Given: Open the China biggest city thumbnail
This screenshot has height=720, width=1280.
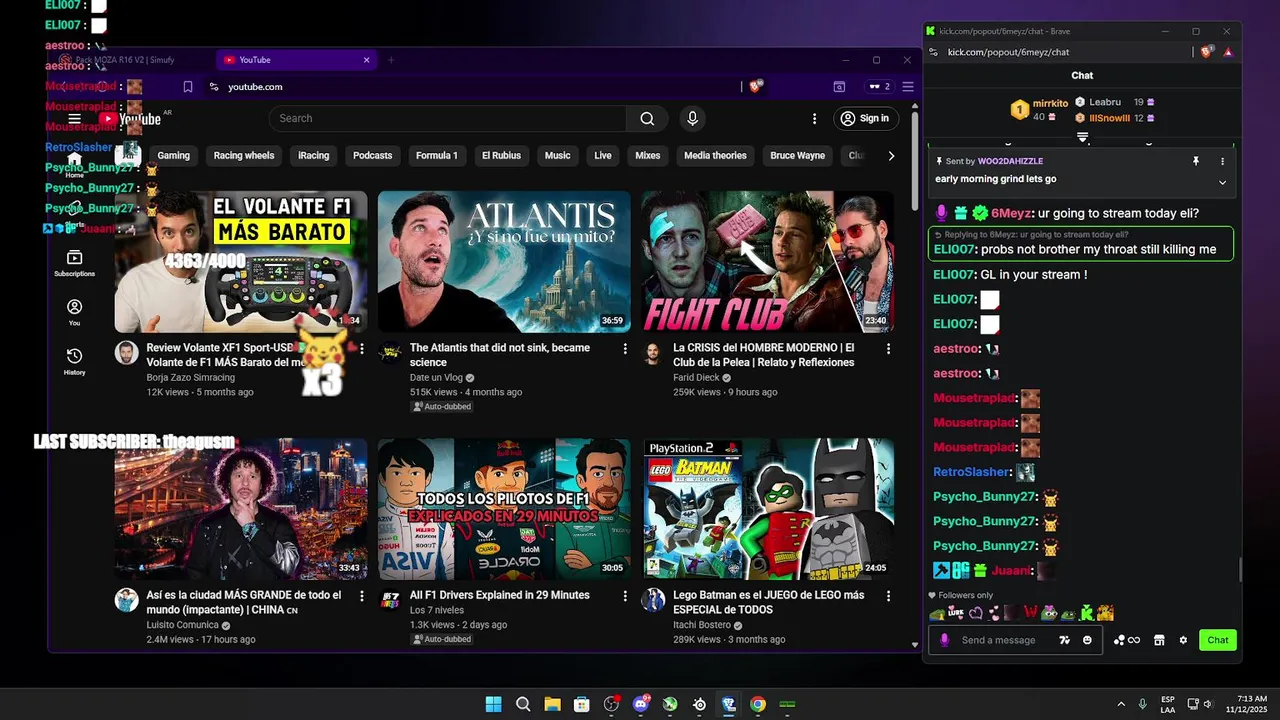Looking at the screenshot, I should pyautogui.click(x=240, y=509).
